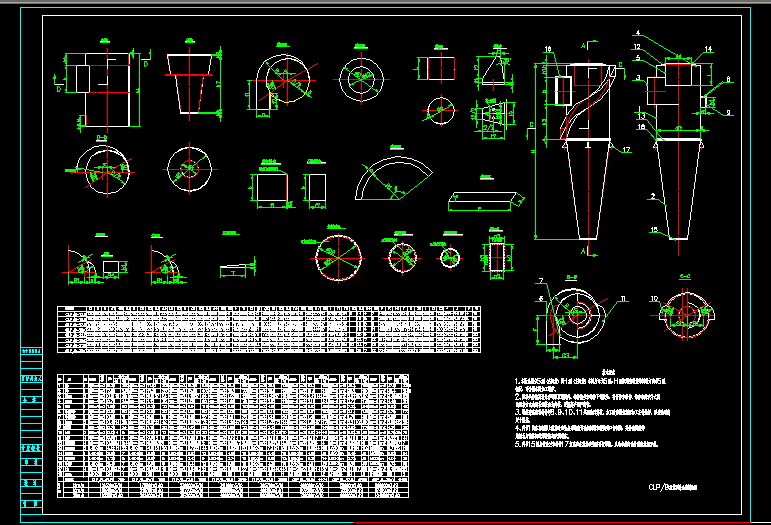Viewport: 771px width, 525px height.
Task: Select part callout number 14
Action: (x=708, y=49)
